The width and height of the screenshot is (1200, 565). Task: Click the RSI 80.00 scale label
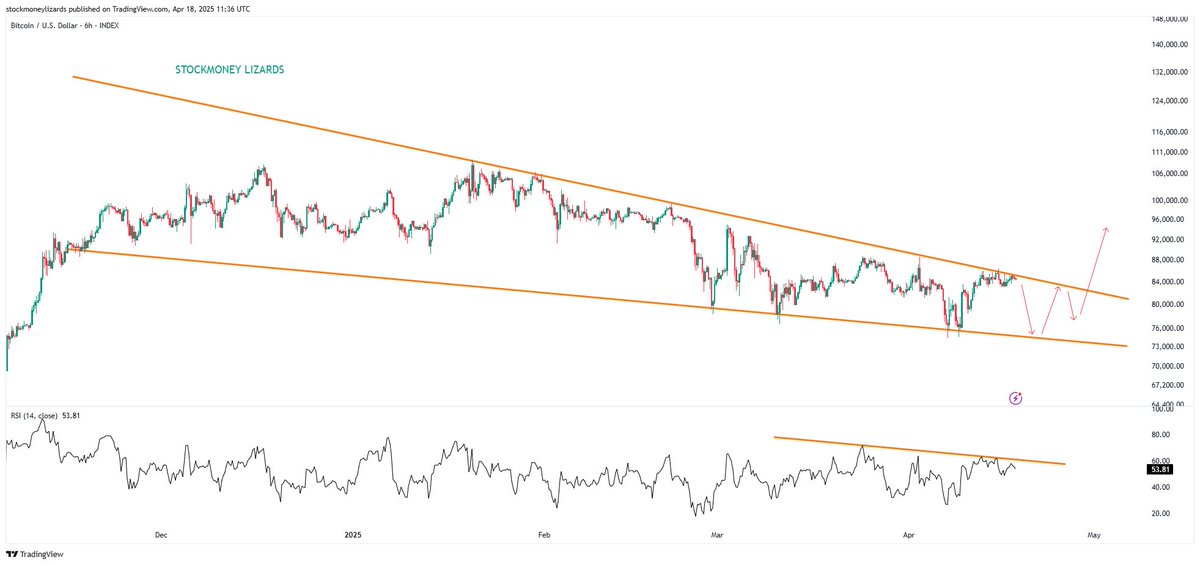point(1160,435)
